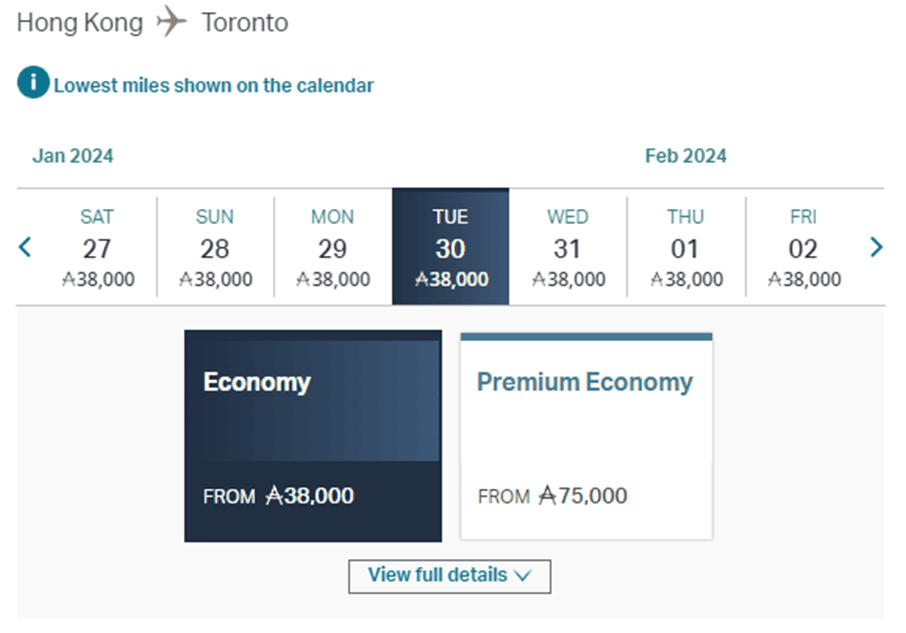Choose Thursday 01 February date

pyautogui.click(x=686, y=248)
